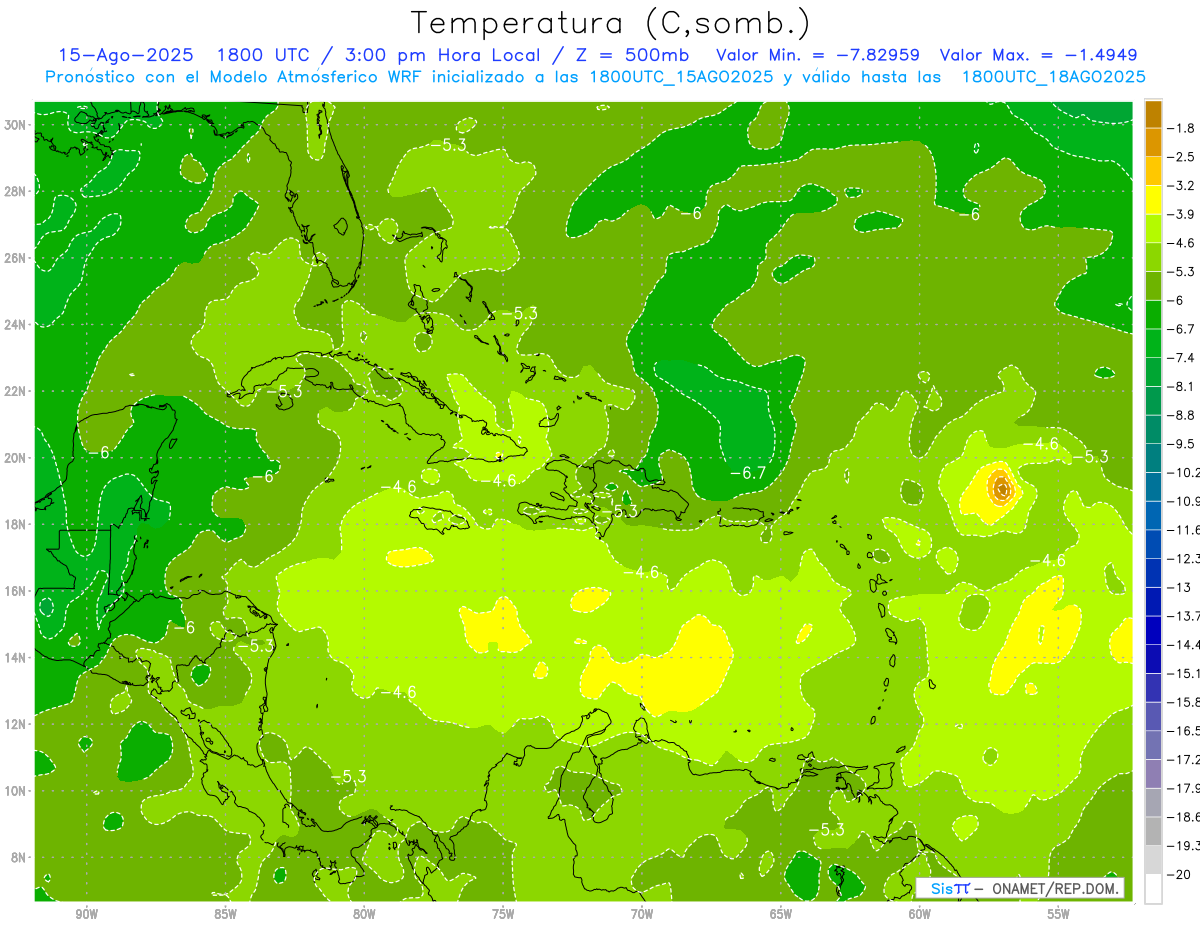
Task: Click the Sismet logo in map corner
Action: pyautogui.click(x=950, y=888)
